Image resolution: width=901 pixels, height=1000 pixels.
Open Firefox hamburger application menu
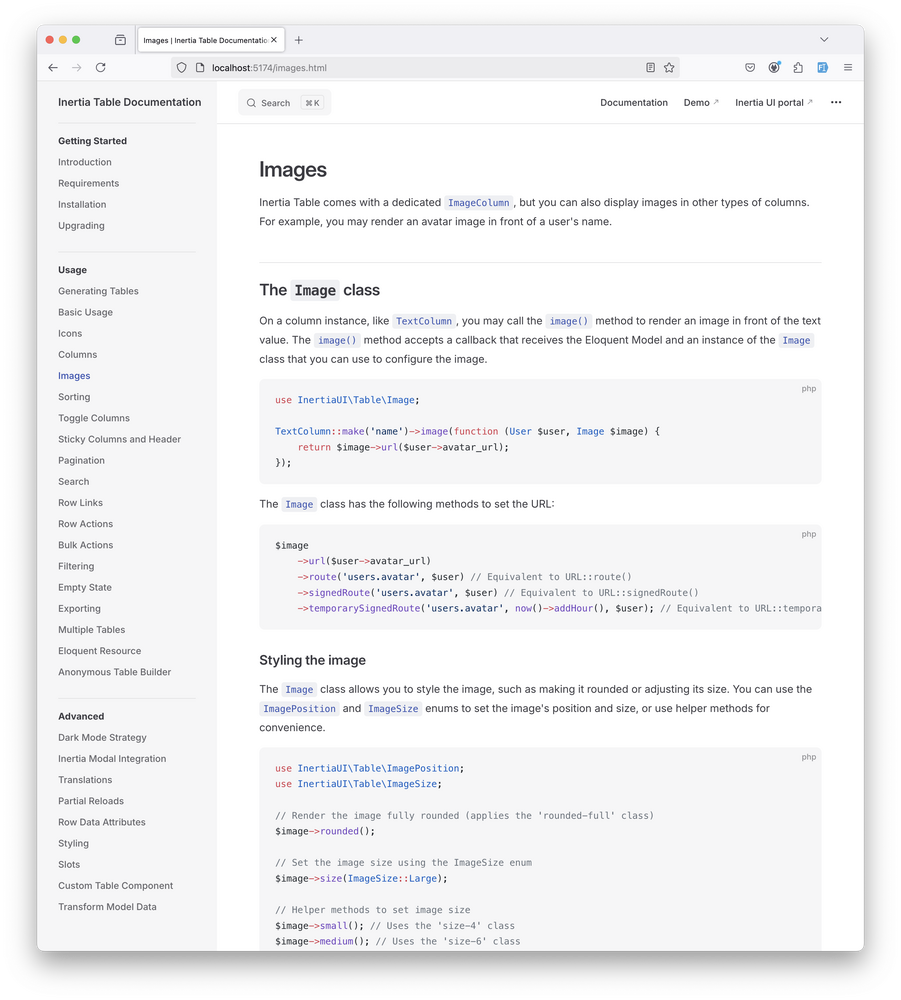tap(847, 68)
